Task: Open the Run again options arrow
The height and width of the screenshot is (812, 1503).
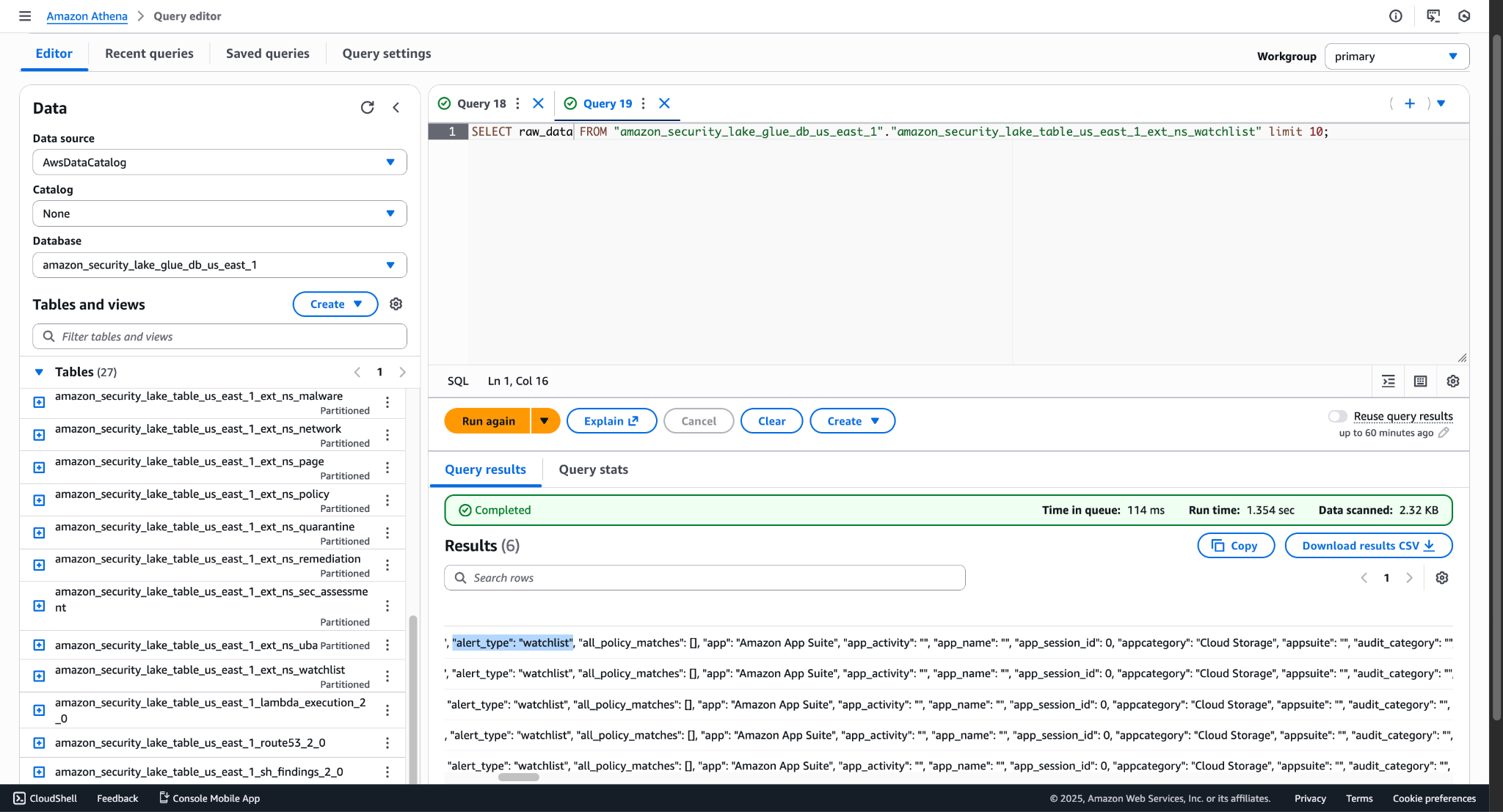Action: pyautogui.click(x=545, y=421)
